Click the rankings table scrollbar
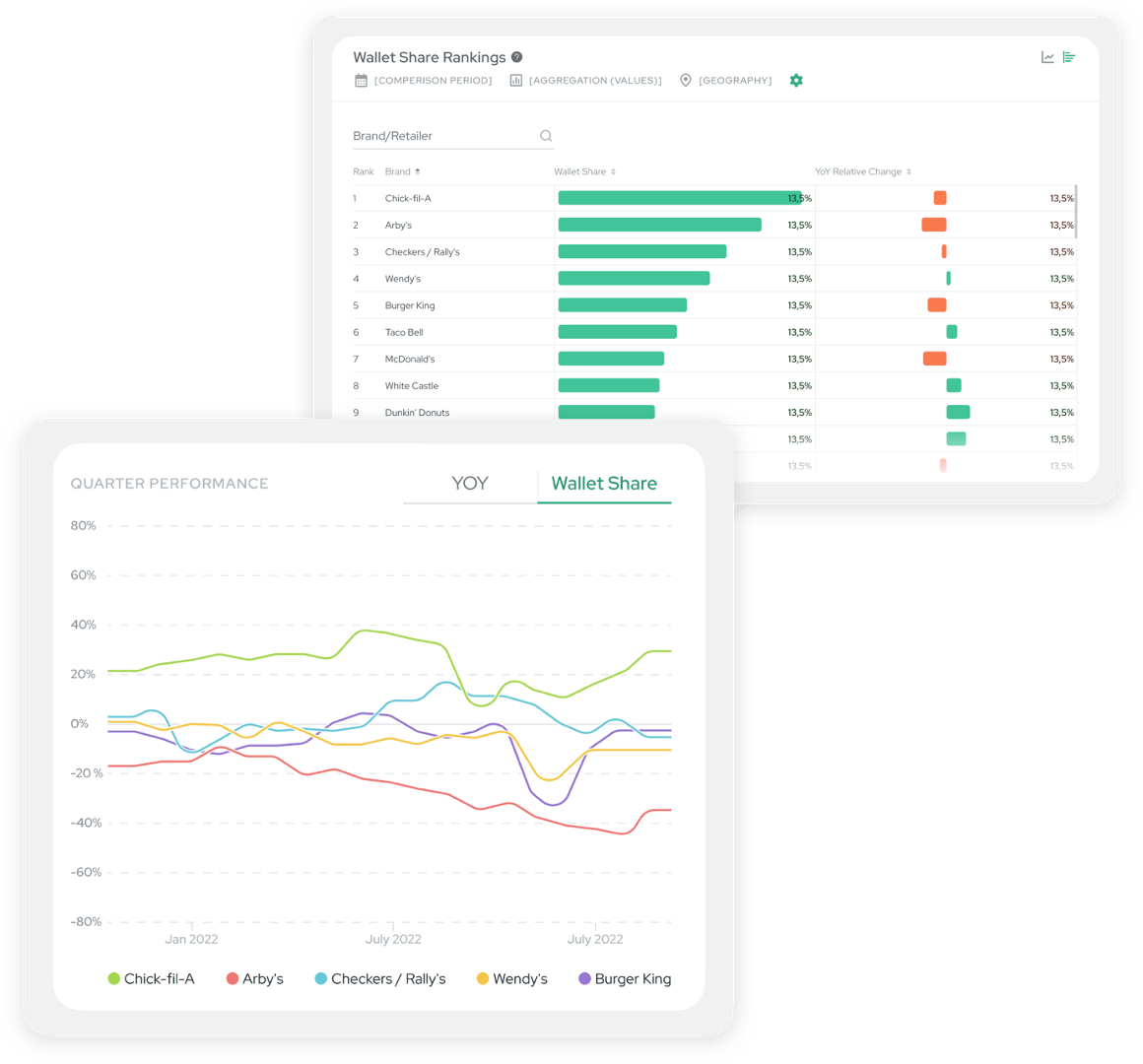 click(x=1075, y=212)
